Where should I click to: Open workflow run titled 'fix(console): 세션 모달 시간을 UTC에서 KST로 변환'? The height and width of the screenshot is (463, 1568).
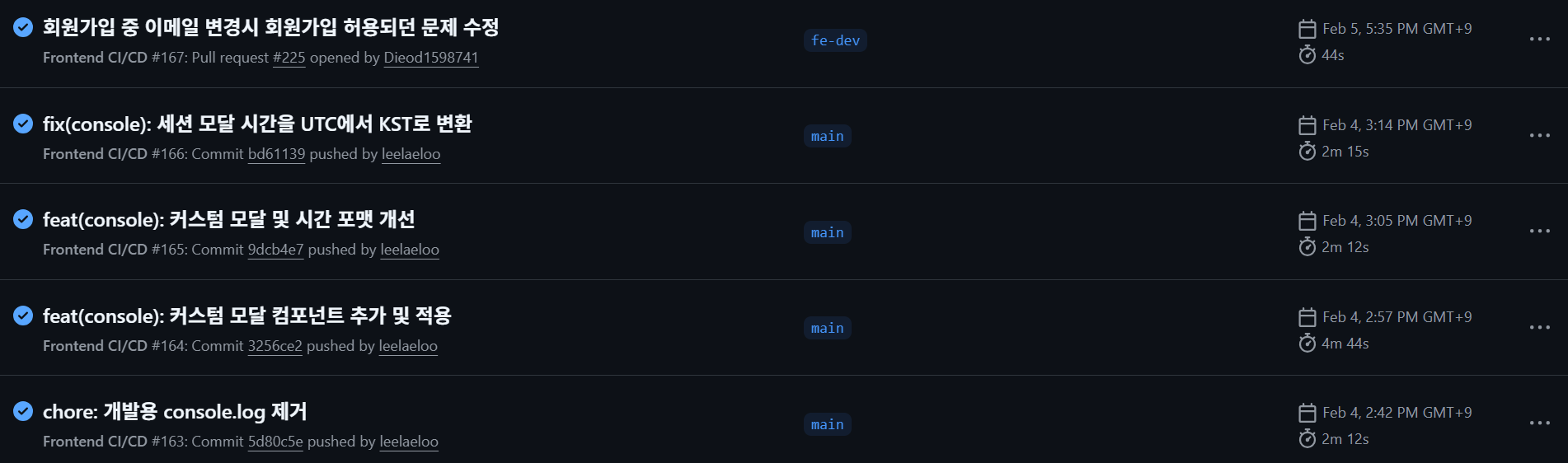pyautogui.click(x=257, y=124)
